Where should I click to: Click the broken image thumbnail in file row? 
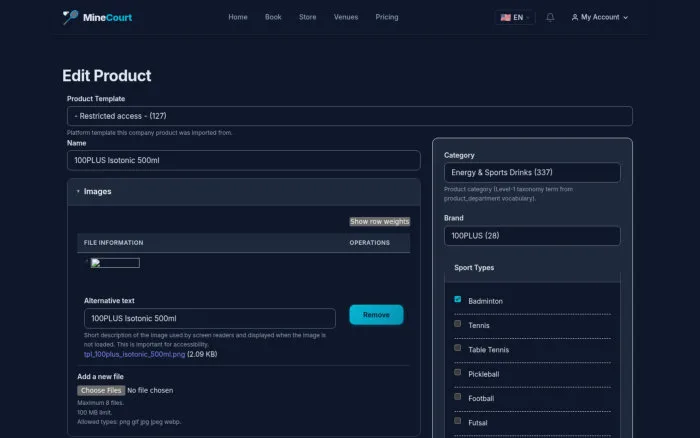(115, 263)
